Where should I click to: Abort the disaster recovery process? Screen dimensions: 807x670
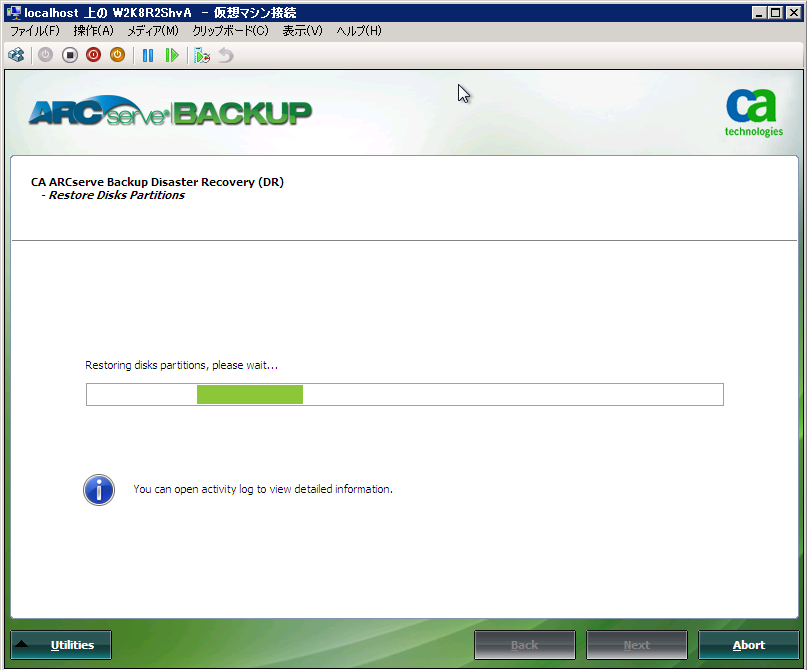[x=749, y=645]
